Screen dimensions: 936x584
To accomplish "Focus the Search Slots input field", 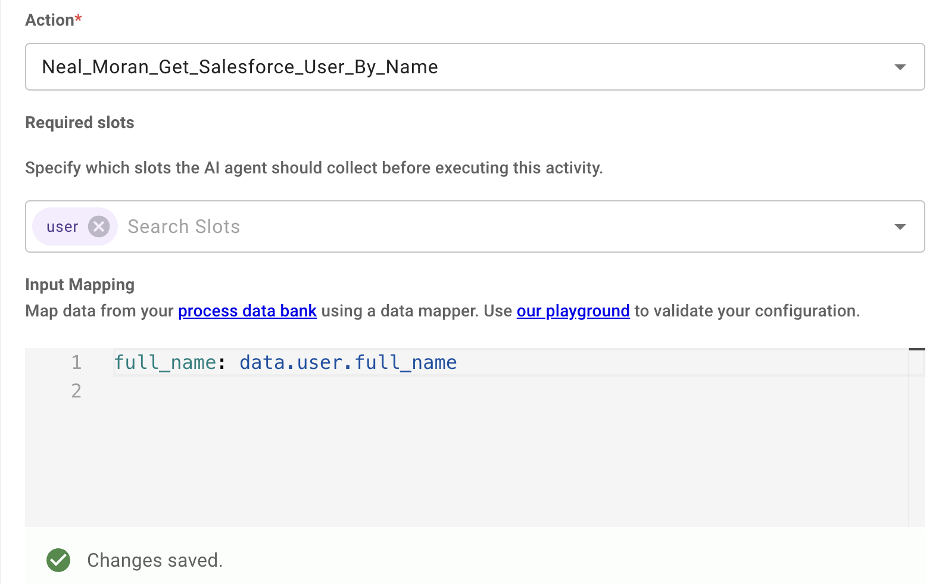I will click(501, 227).
